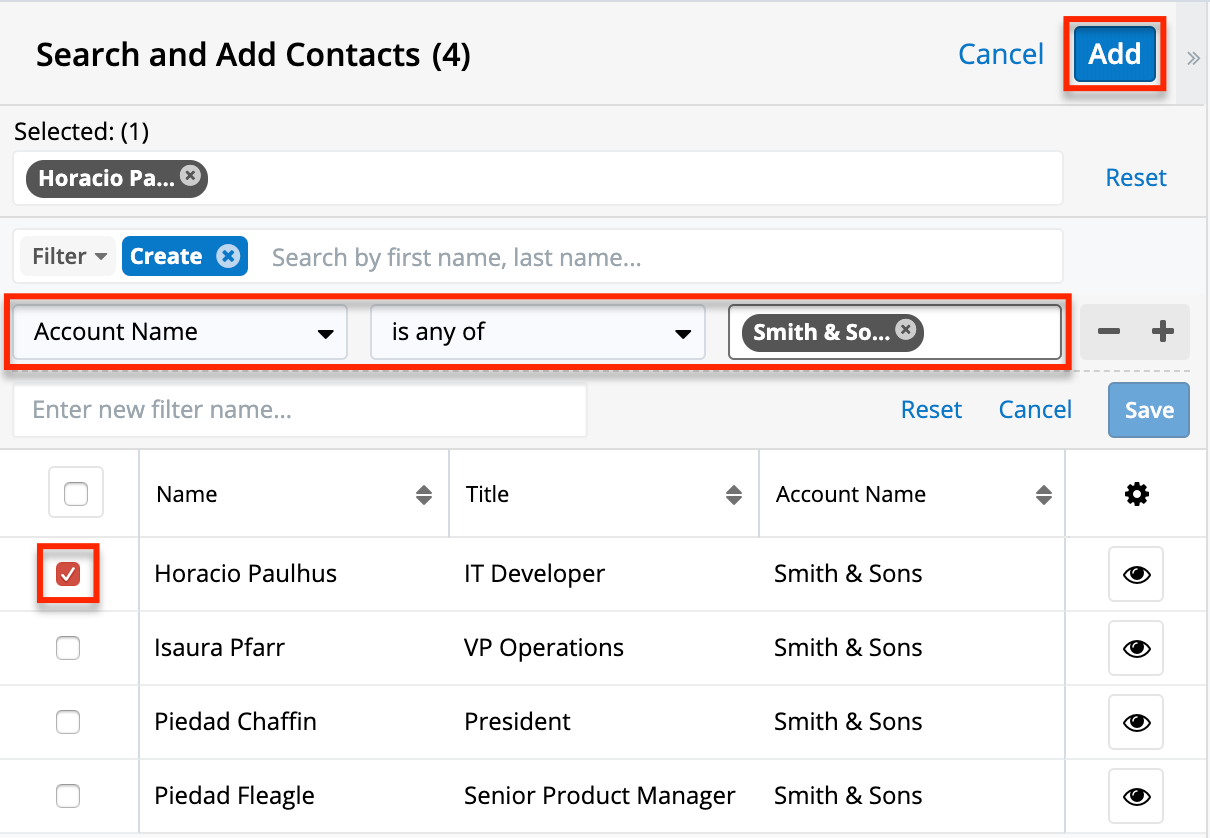Collapse the drawer using double chevron icon

1193,58
